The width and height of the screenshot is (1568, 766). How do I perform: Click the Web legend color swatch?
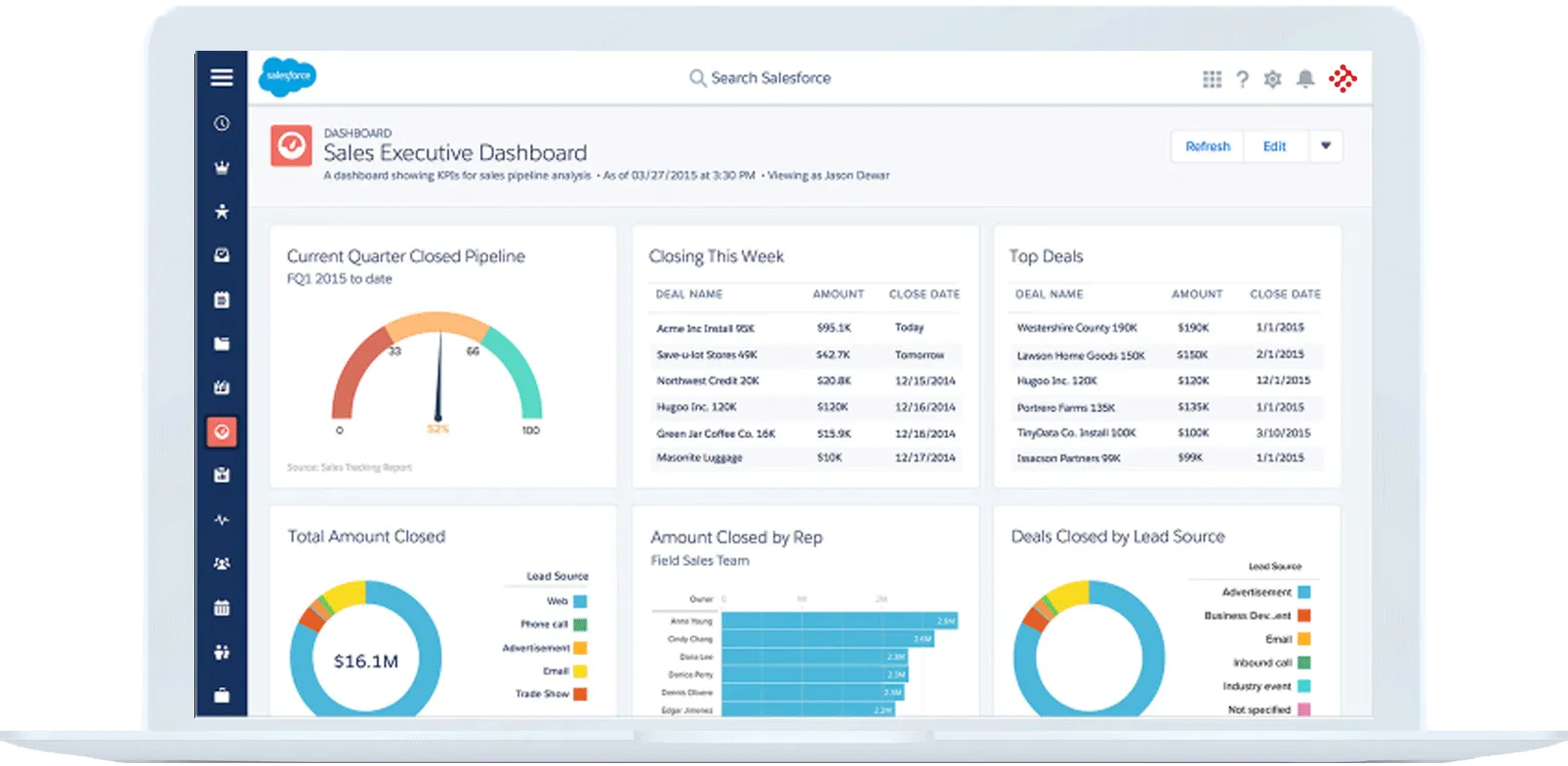(580, 601)
